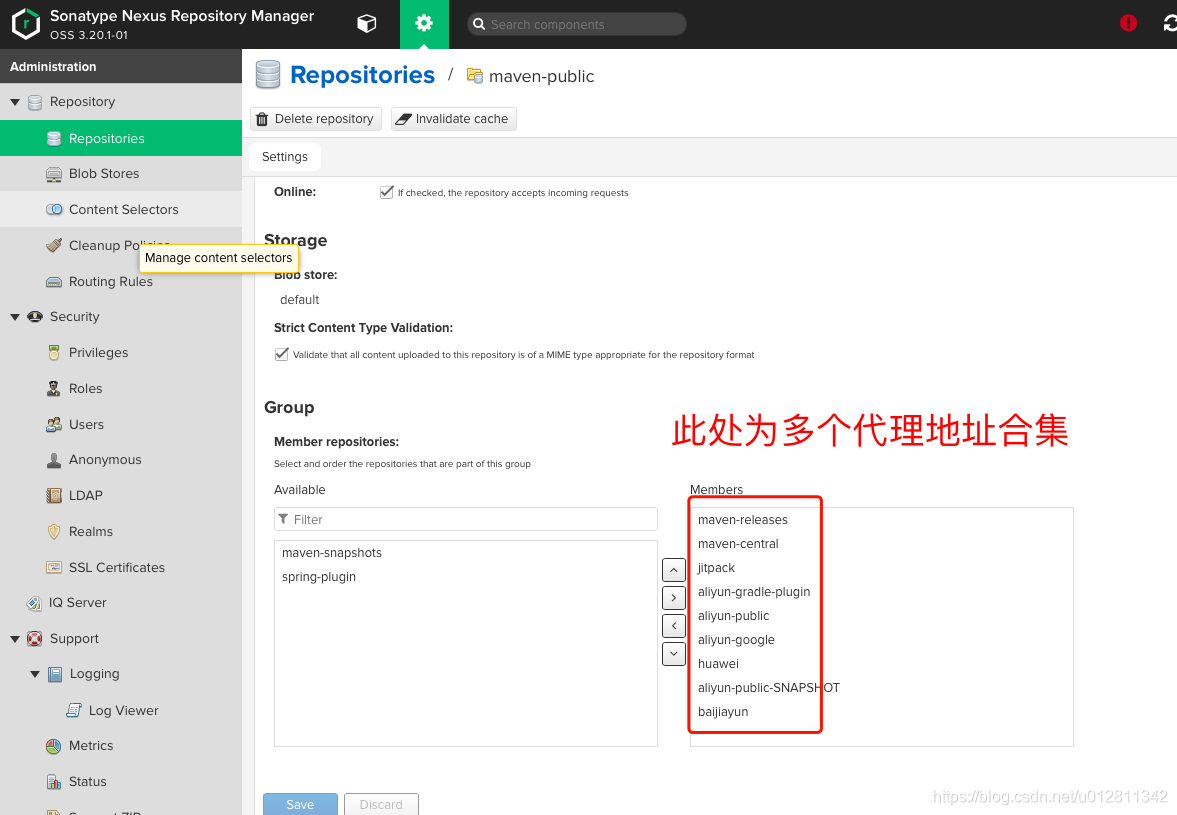The width and height of the screenshot is (1177, 815).
Task: Click the LDAP book icon
Action: [54, 496]
